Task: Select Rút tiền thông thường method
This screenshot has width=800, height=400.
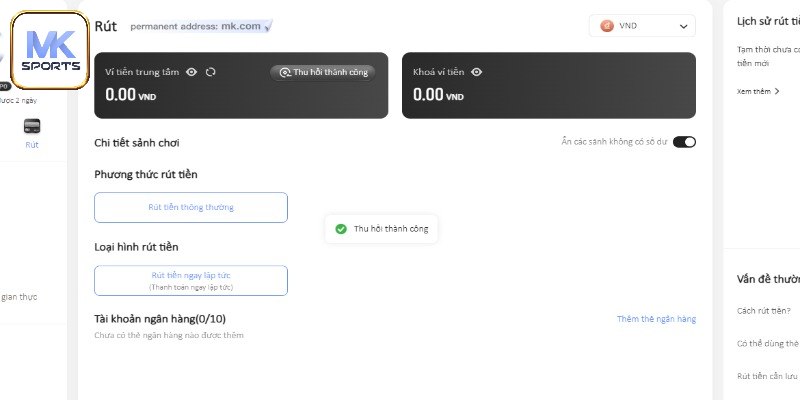Action: [x=191, y=207]
